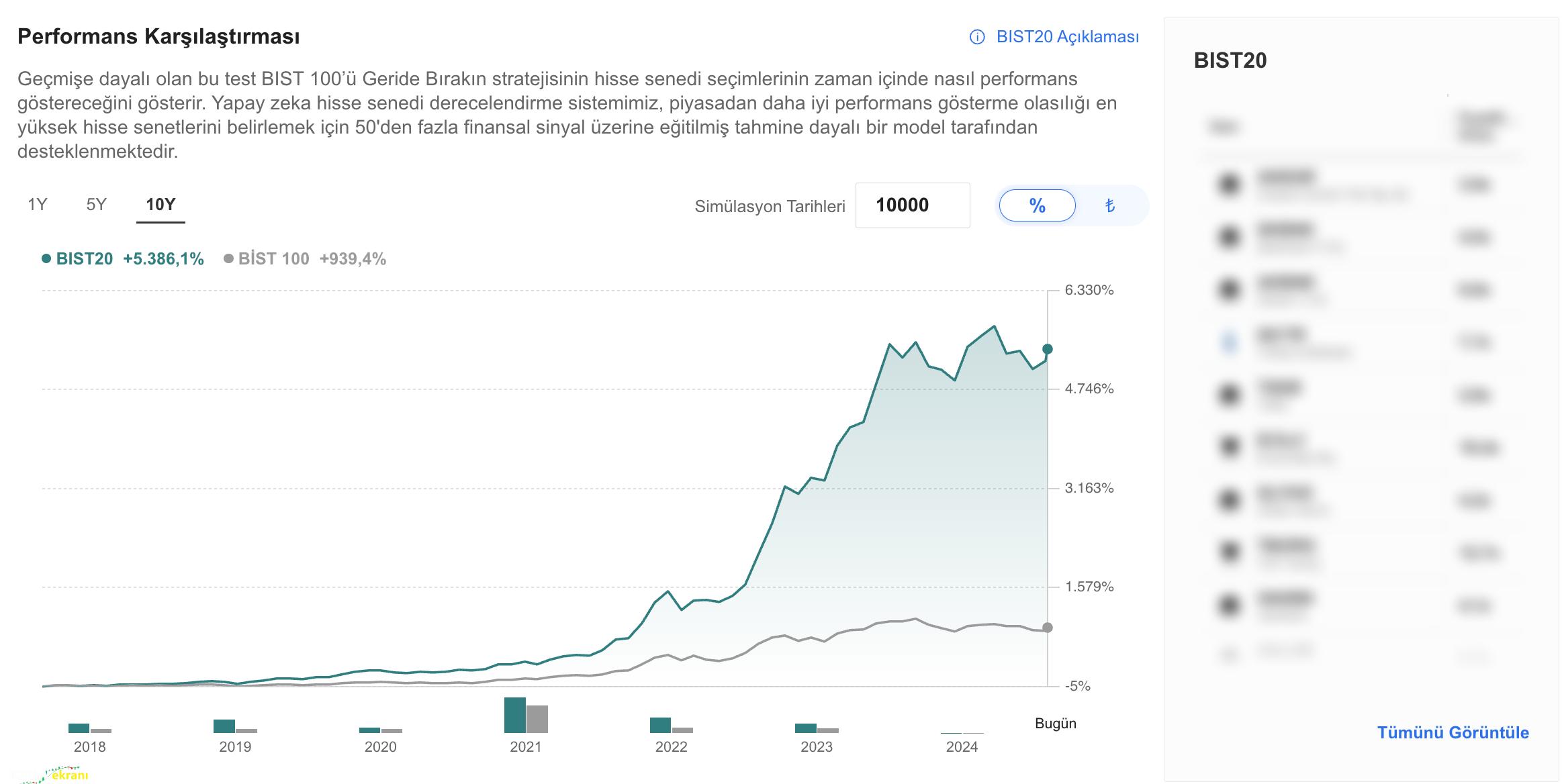
Task: Click the Bugün label on the axis
Action: click(1056, 724)
